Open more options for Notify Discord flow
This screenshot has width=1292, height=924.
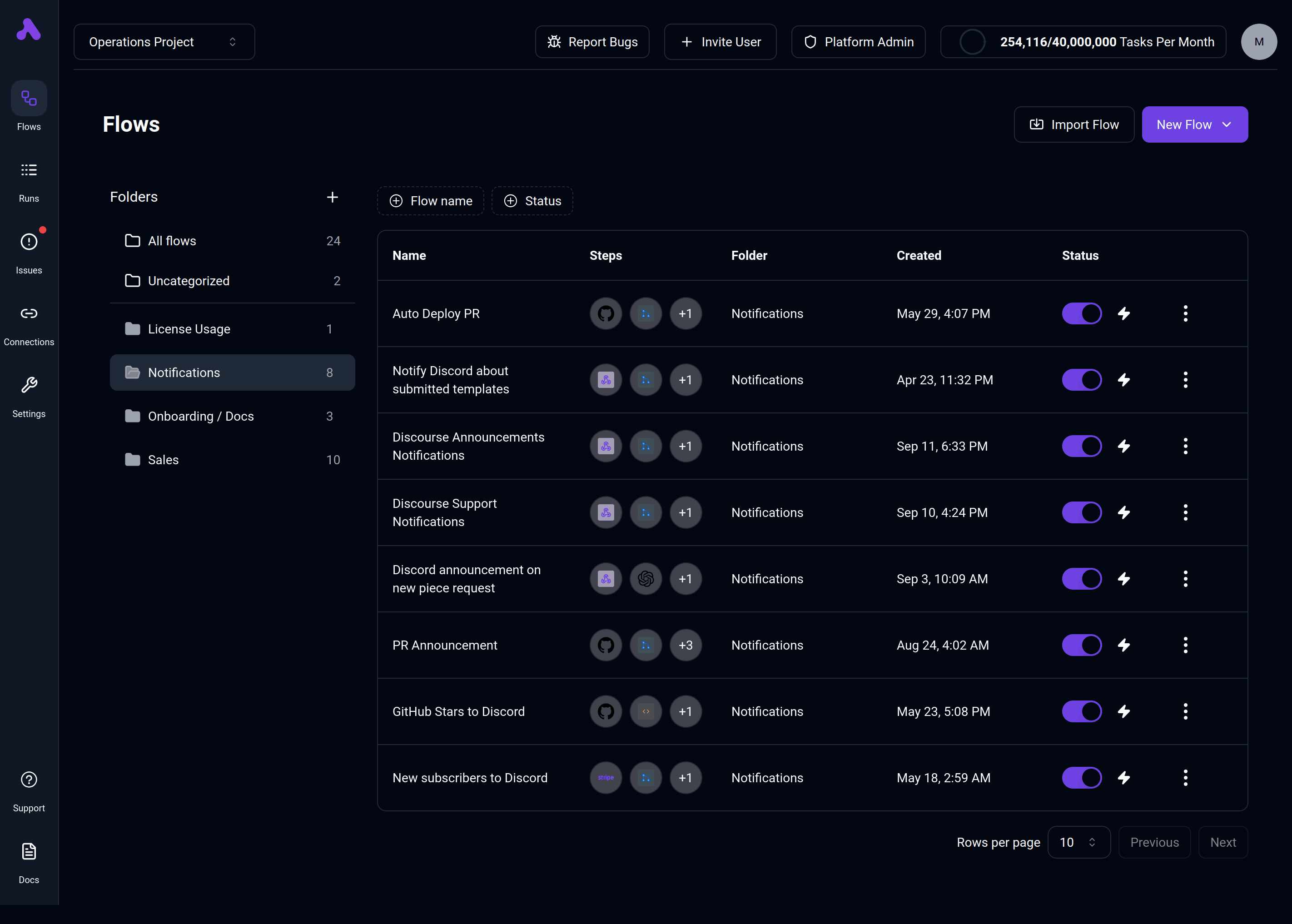1186,380
